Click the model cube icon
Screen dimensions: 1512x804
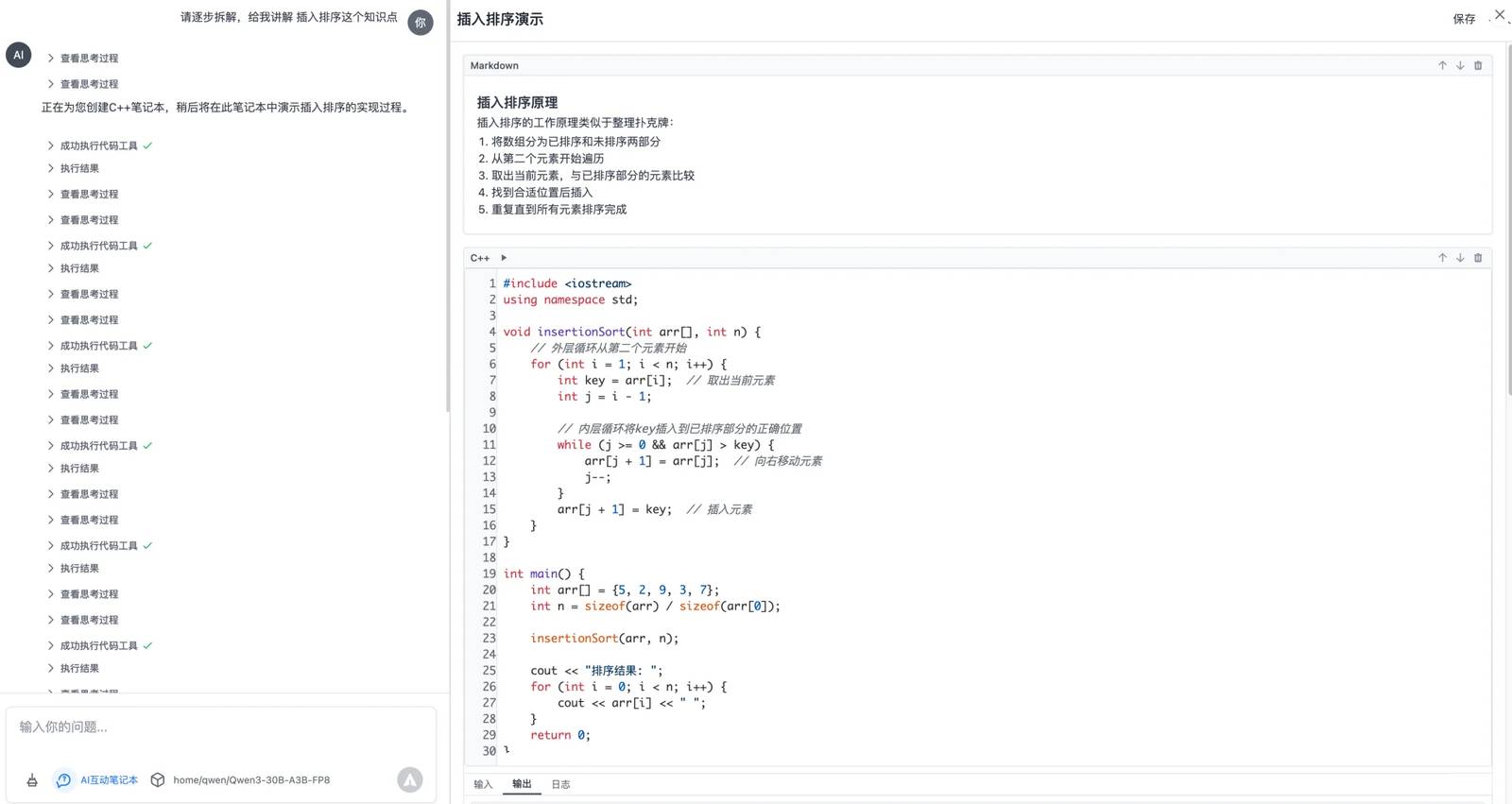coord(158,780)
